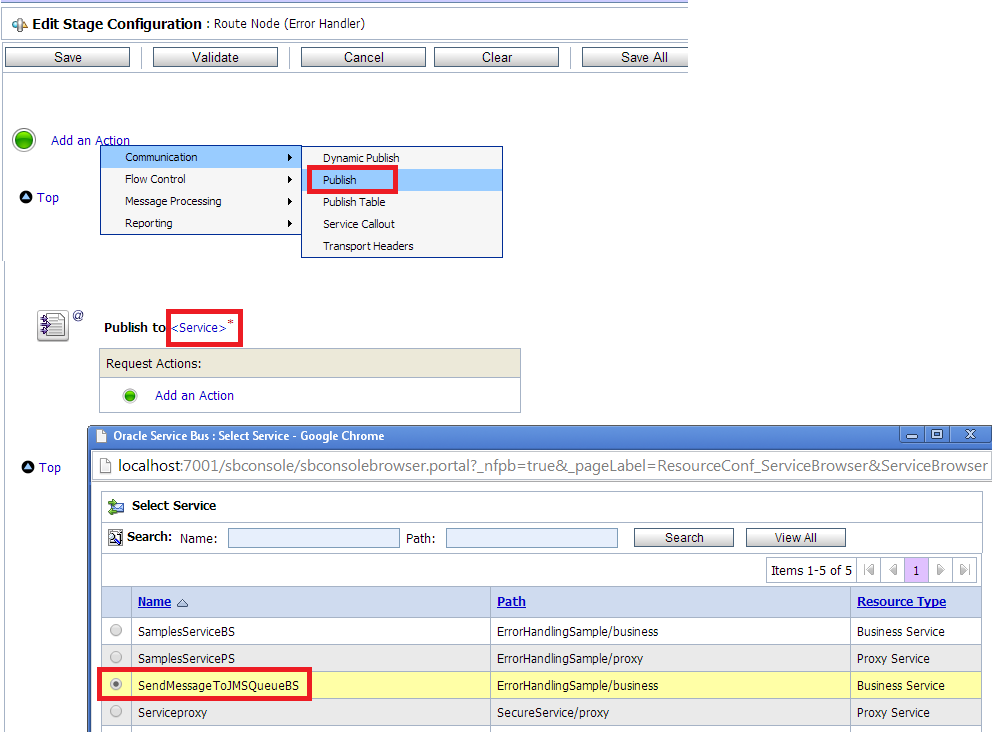Click the Save All button
This screenshot has width=998, height=732.
tap(635, 57)
